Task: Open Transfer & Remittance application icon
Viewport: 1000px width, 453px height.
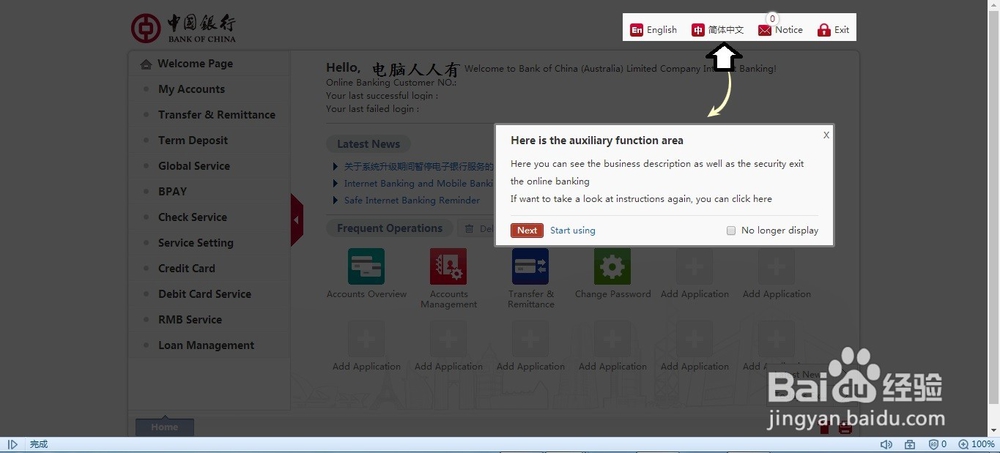Action: click(x=530, y=266)
